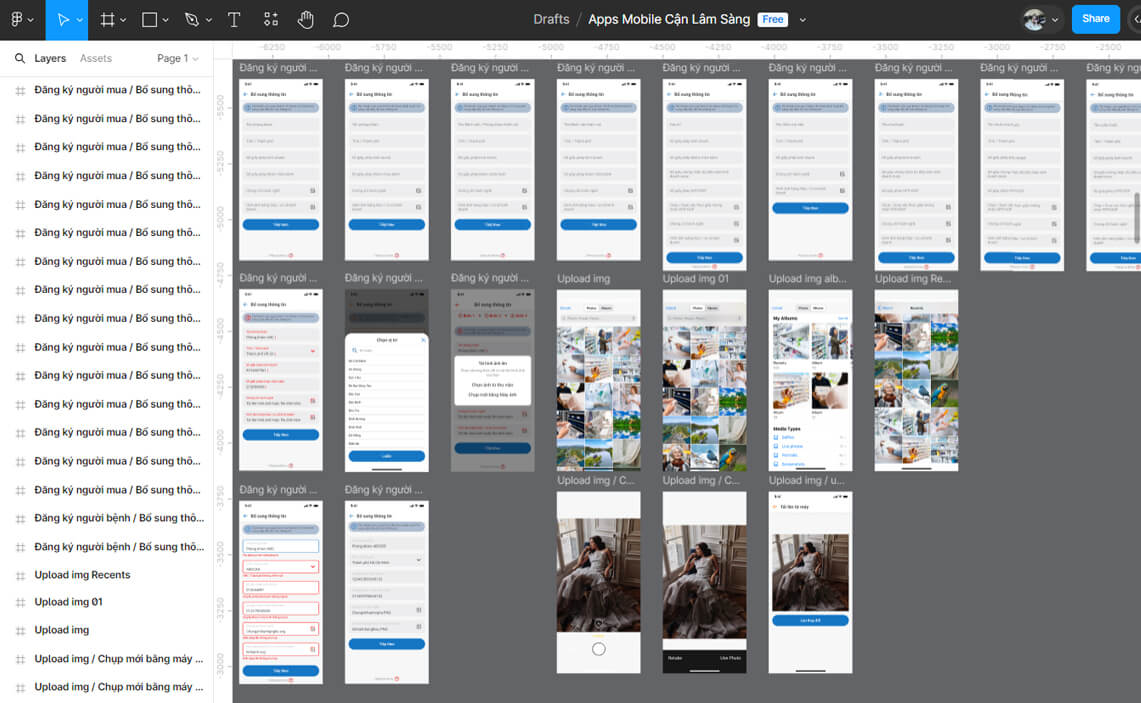Select the Text tool
This screenshot has height=703, width=1141.
point(234,20)
